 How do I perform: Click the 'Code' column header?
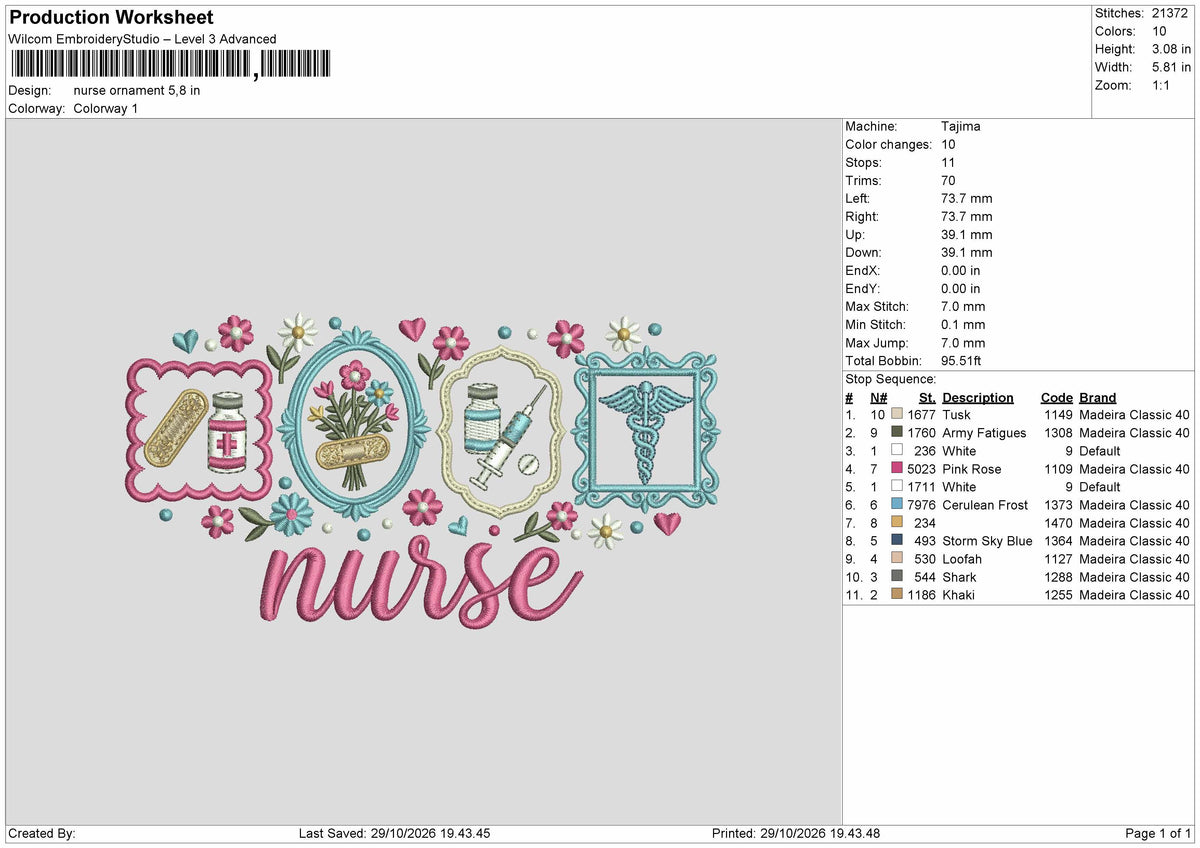coord(1056,398)
